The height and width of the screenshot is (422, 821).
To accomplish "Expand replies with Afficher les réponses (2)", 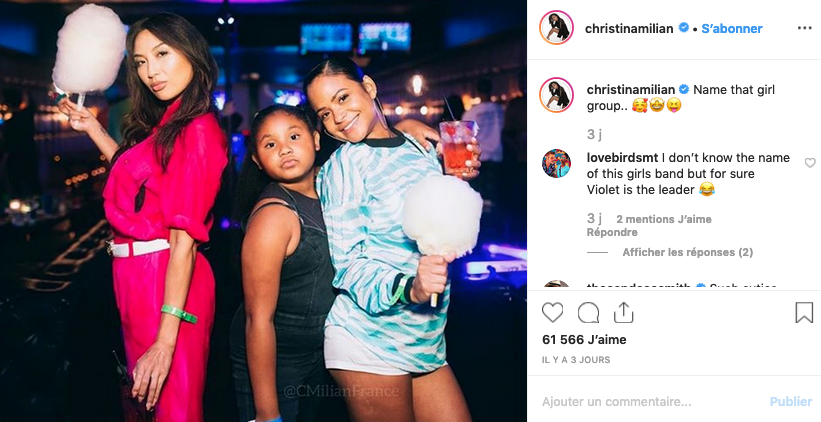I will pos(687,252).
